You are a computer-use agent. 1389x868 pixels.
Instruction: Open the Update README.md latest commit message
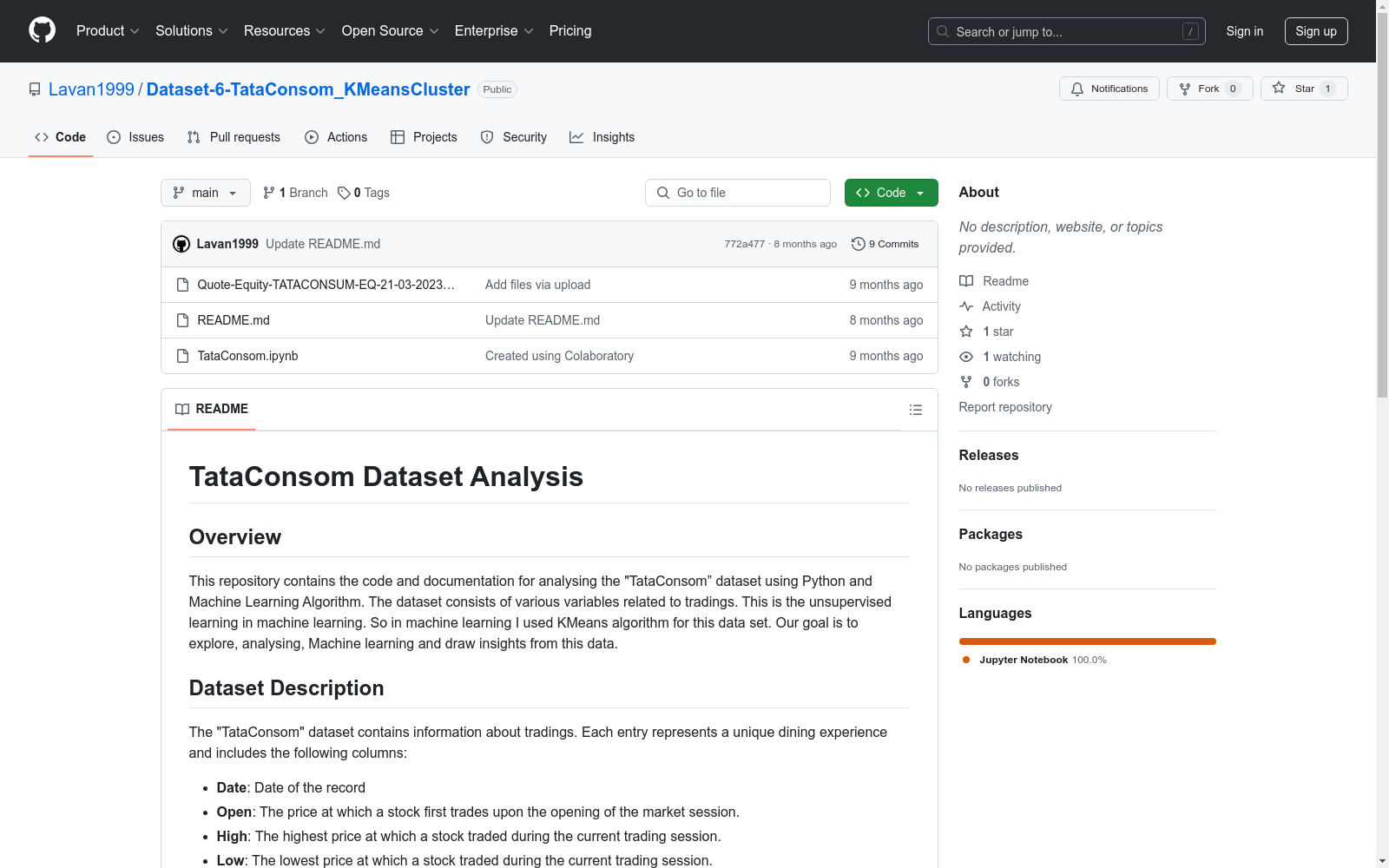click(x=323, y=244)
